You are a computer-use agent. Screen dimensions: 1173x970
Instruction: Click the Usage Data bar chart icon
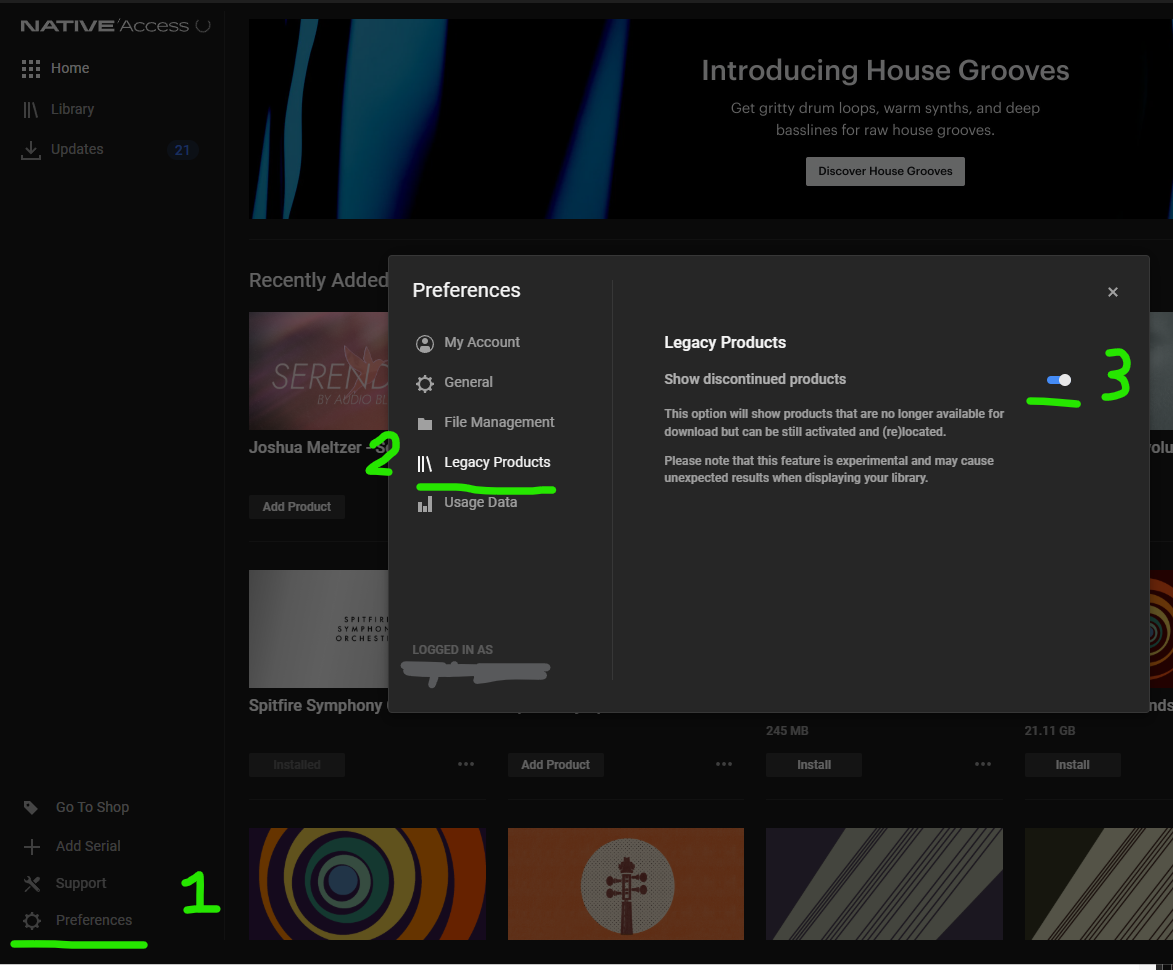click(425, 504)
